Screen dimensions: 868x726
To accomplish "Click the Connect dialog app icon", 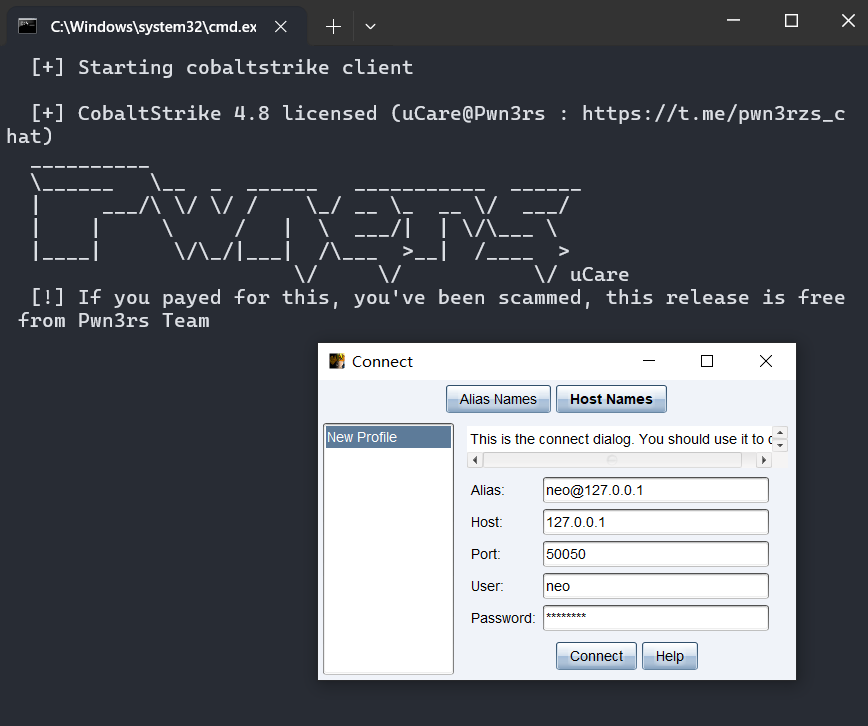I will [x=337, y=361].
